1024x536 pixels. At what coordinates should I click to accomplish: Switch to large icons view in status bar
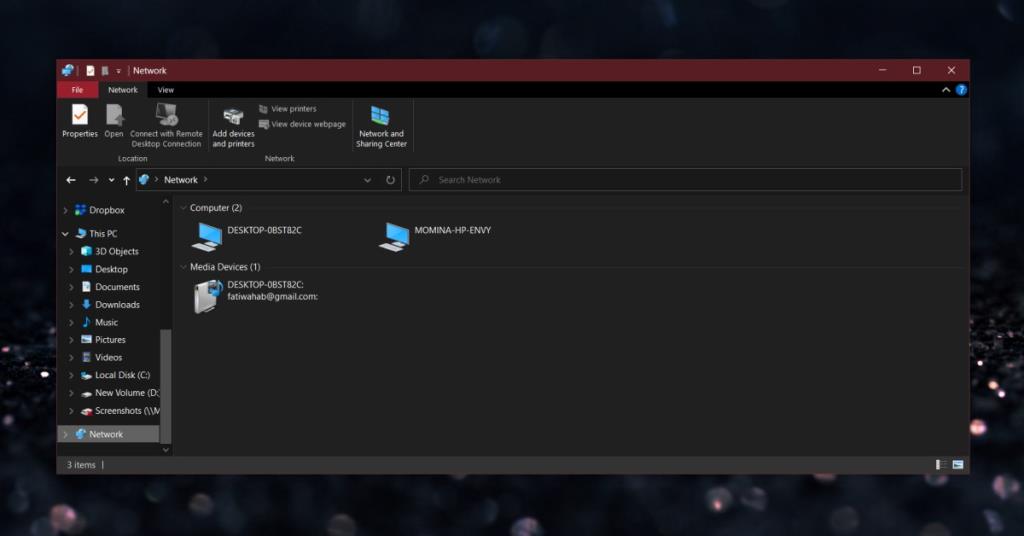(x=958, y=465)
